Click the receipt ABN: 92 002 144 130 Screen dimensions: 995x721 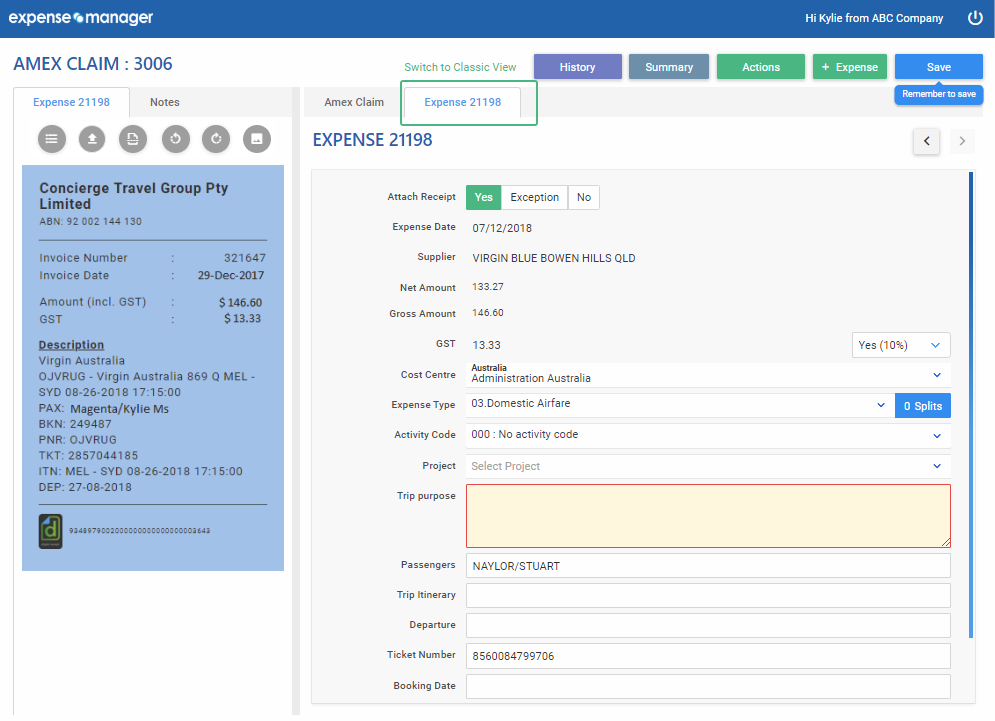(91, 222)
